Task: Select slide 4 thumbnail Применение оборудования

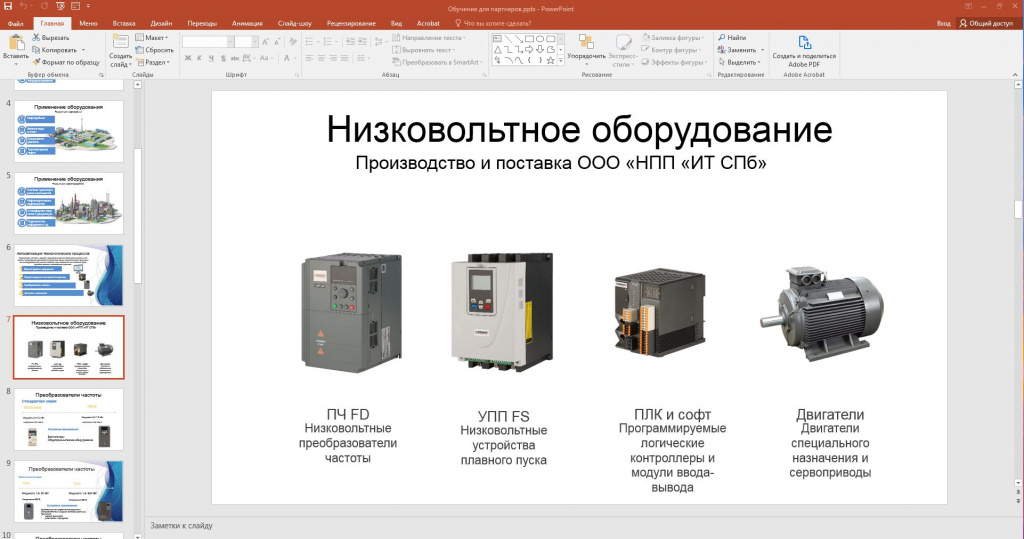Action: pos(69,131)
